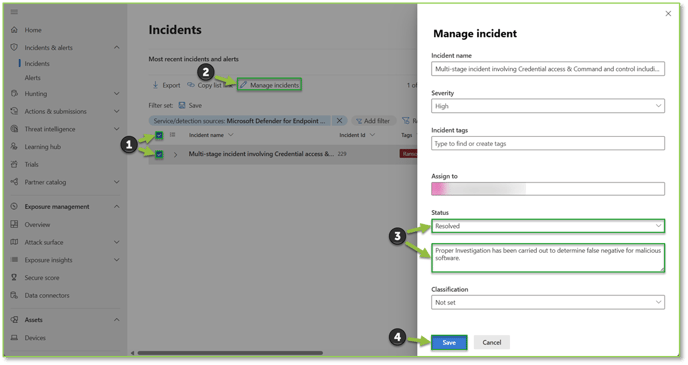Expand the Multi-stage incident row chevron
688x365 pixels.
click(x=176, y=154)
